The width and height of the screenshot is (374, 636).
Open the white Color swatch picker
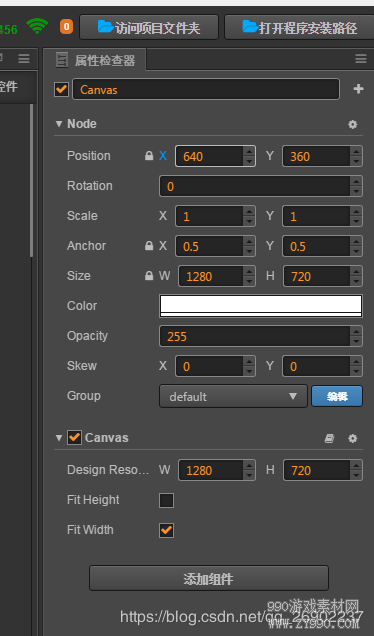tap(260, 306)
